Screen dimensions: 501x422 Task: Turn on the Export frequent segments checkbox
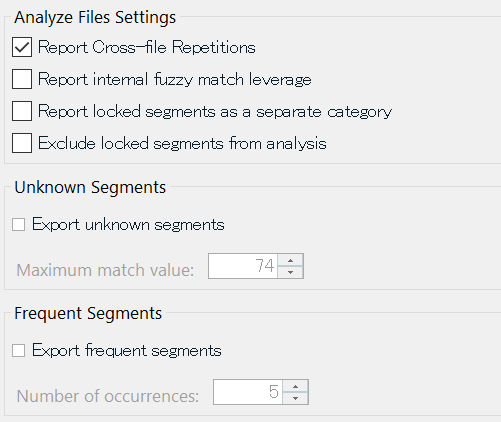point(18,351)
